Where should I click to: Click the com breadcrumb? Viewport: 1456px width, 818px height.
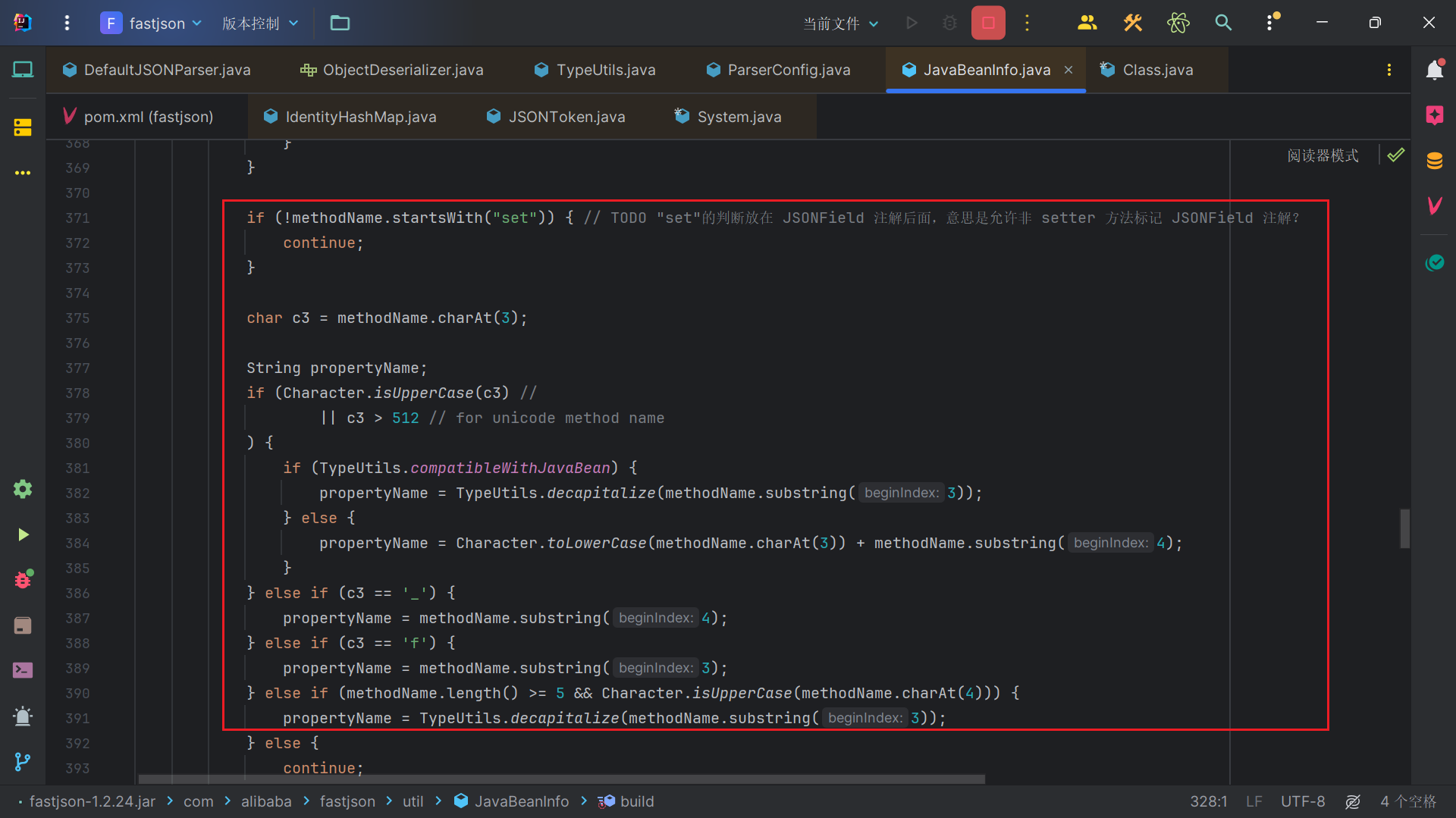[198, 801]
